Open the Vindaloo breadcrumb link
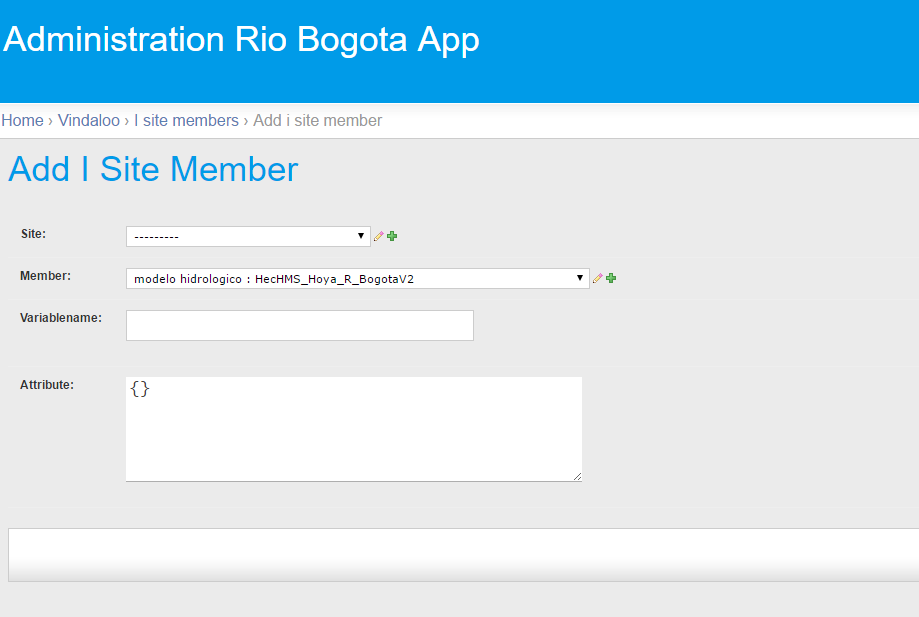The width and height of the screenshot is (919, 617). click(x=89, y=121)
